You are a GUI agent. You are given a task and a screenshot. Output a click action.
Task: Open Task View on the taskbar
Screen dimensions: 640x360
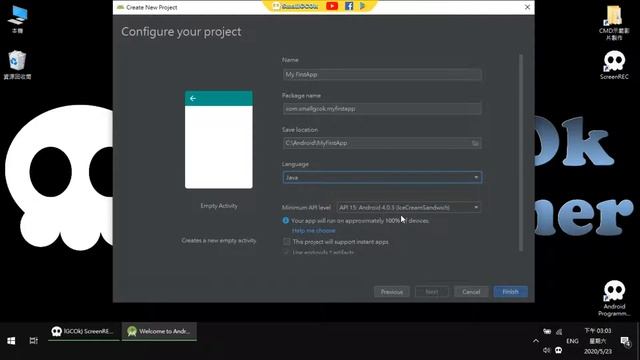pos(33,341)
